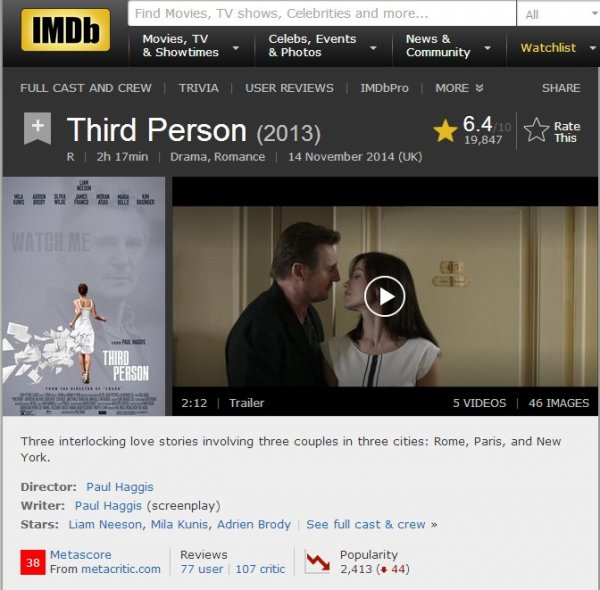Expand the MORE menu chevron
The width and height of the screenshot is (600, 590).
[x=479, y=88]
